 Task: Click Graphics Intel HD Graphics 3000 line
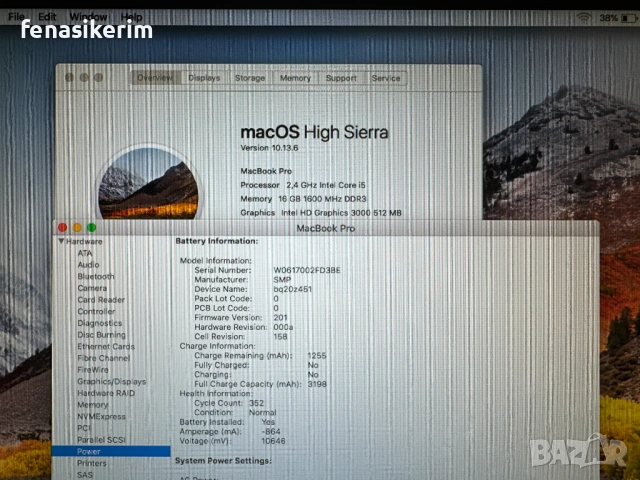[x=321, y=213]
